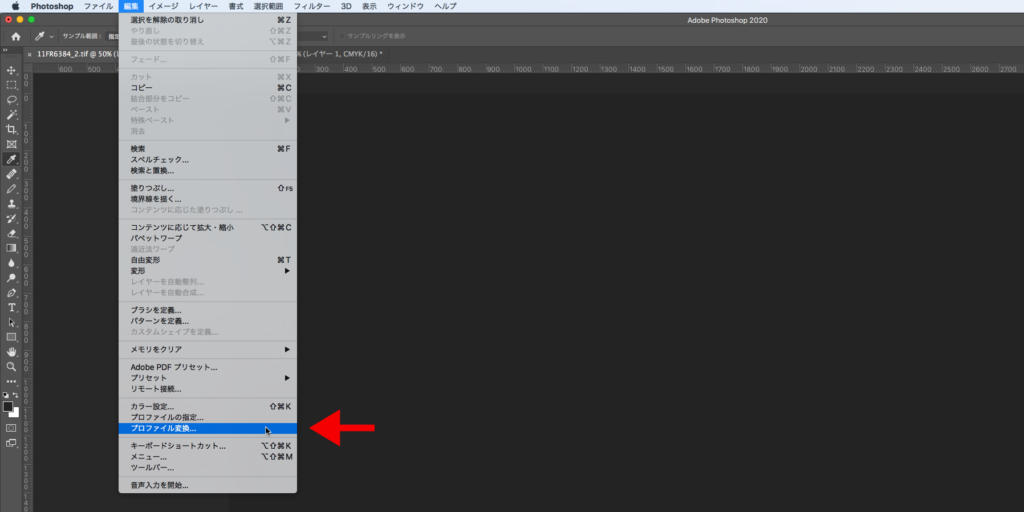The height and width of the screenshot is (512, 1024).
Task: Select the Zoom tool
Action: point(11,367)
